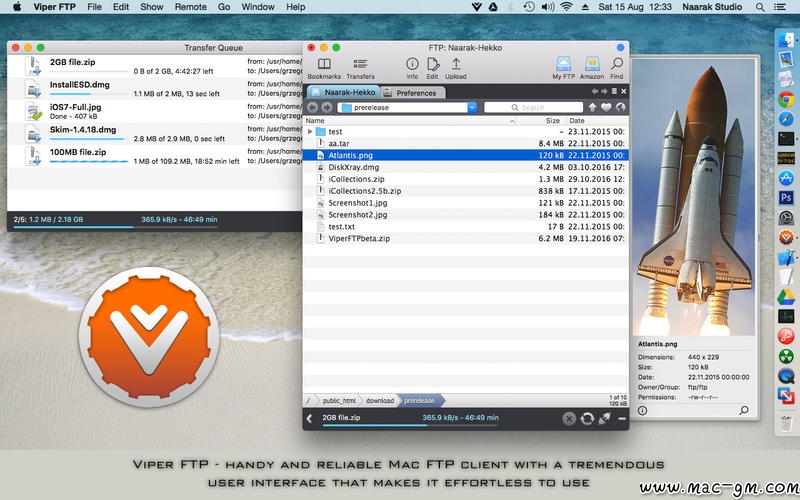Click info icon in preview panel

click(642, 410)
